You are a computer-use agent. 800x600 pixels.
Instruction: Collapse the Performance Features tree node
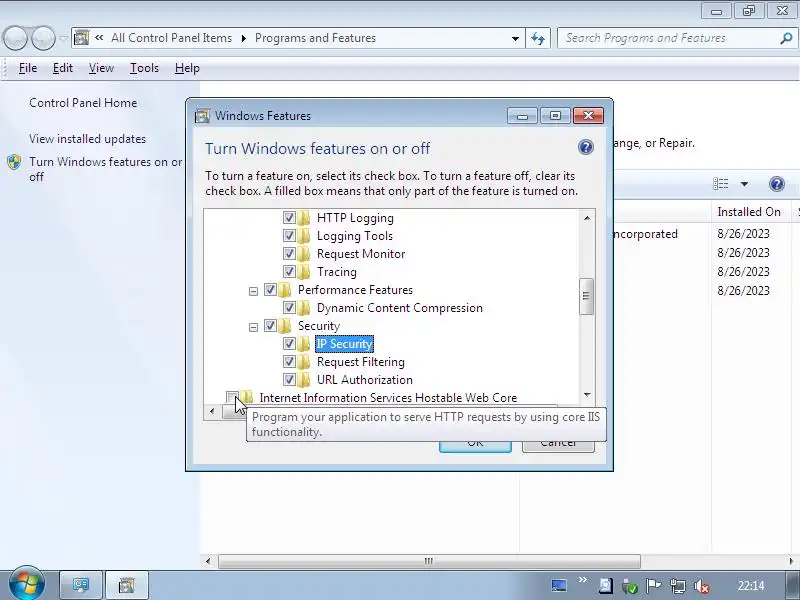(253, 291)
